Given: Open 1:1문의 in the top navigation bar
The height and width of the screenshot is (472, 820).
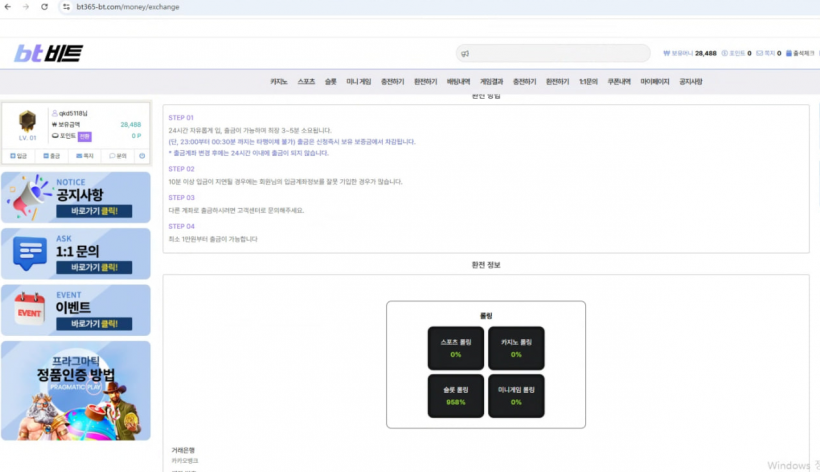Looking at the screenshot, I should coord(588,82).
